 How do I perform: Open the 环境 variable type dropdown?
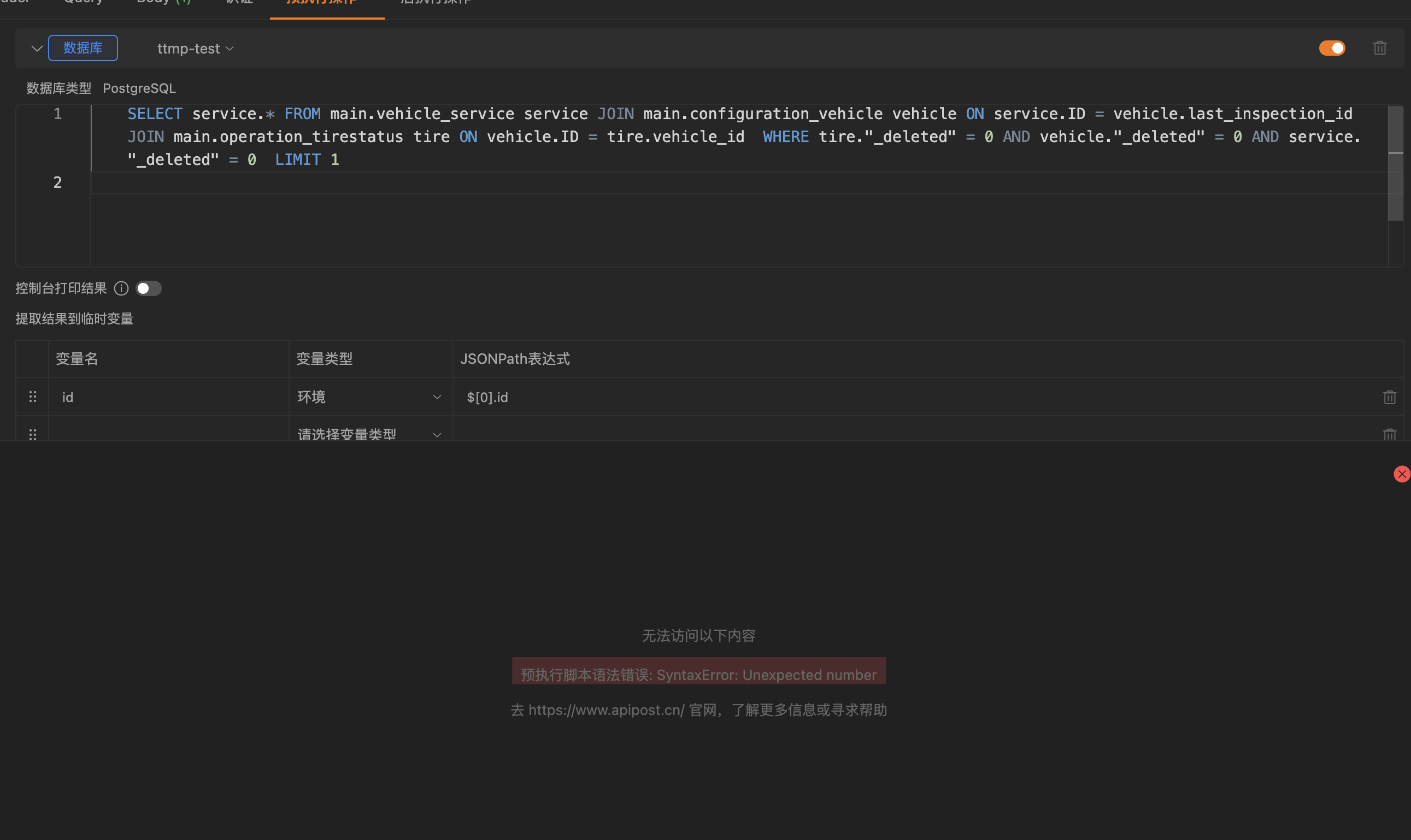coord(371,398)
